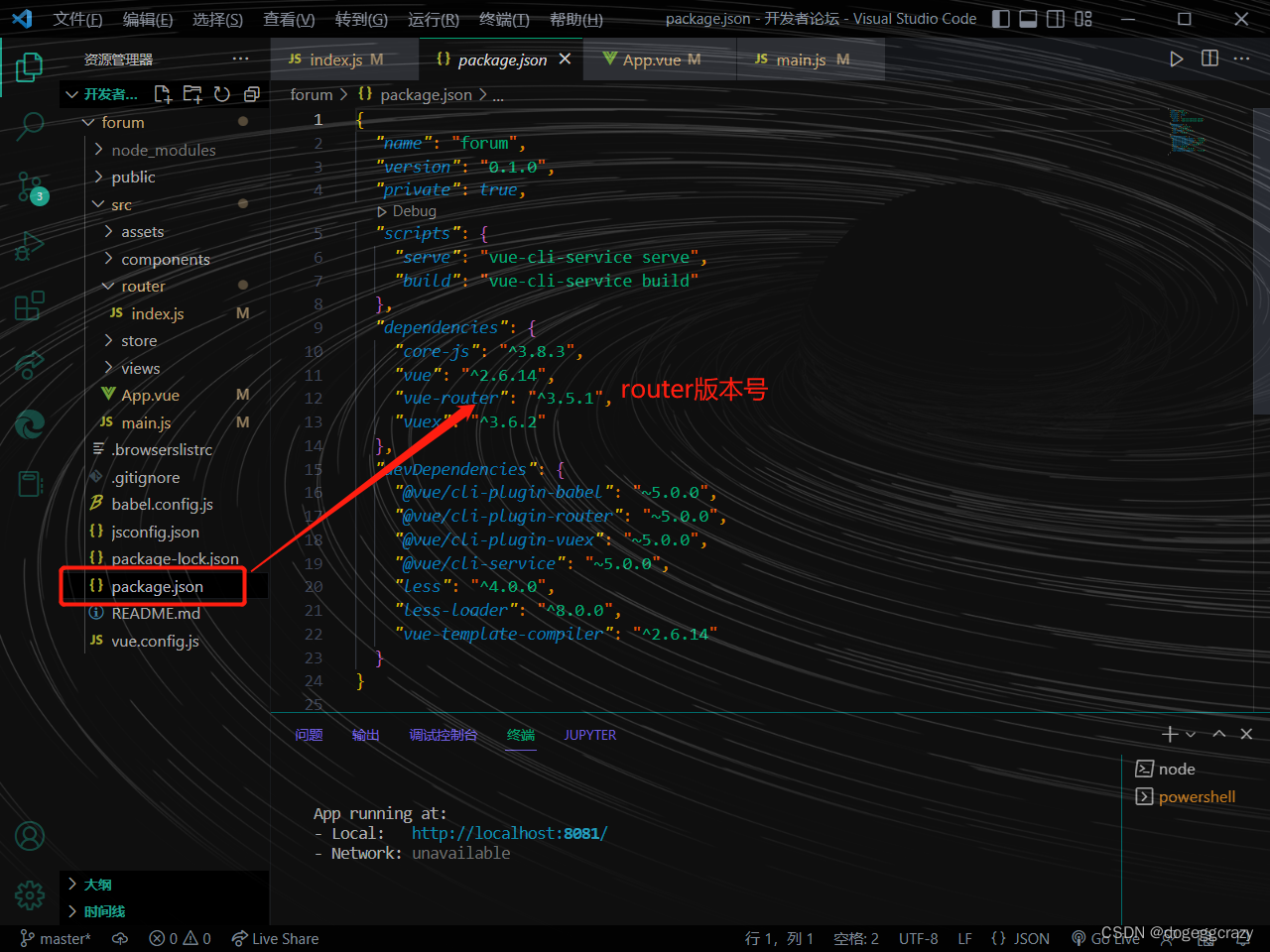
Task: Click the localhost:8081 link in terminal
Action: point(509,833)
